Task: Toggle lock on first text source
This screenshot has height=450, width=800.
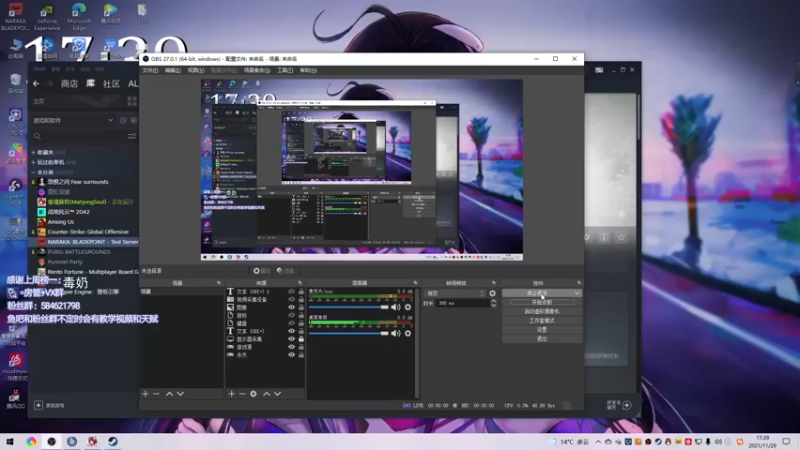Action: 301,292
